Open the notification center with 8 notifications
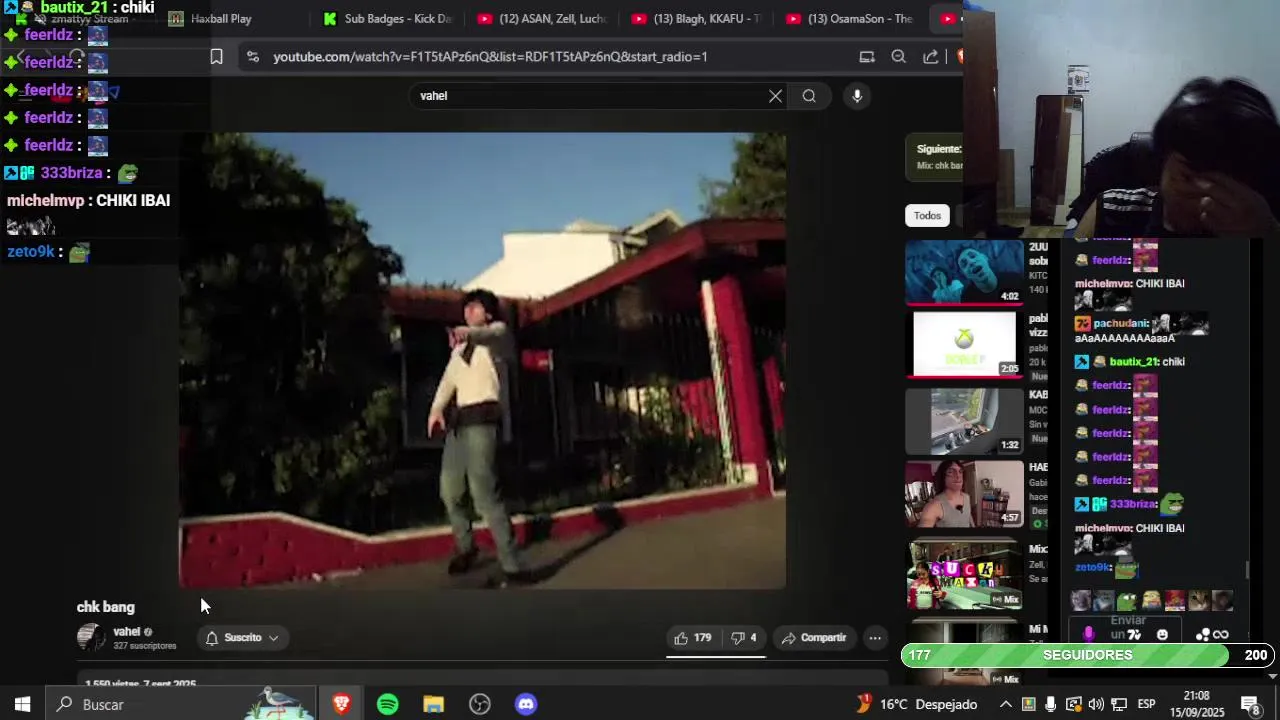The width and height of the screenshot is (1280, 720). pos(1250,704)
